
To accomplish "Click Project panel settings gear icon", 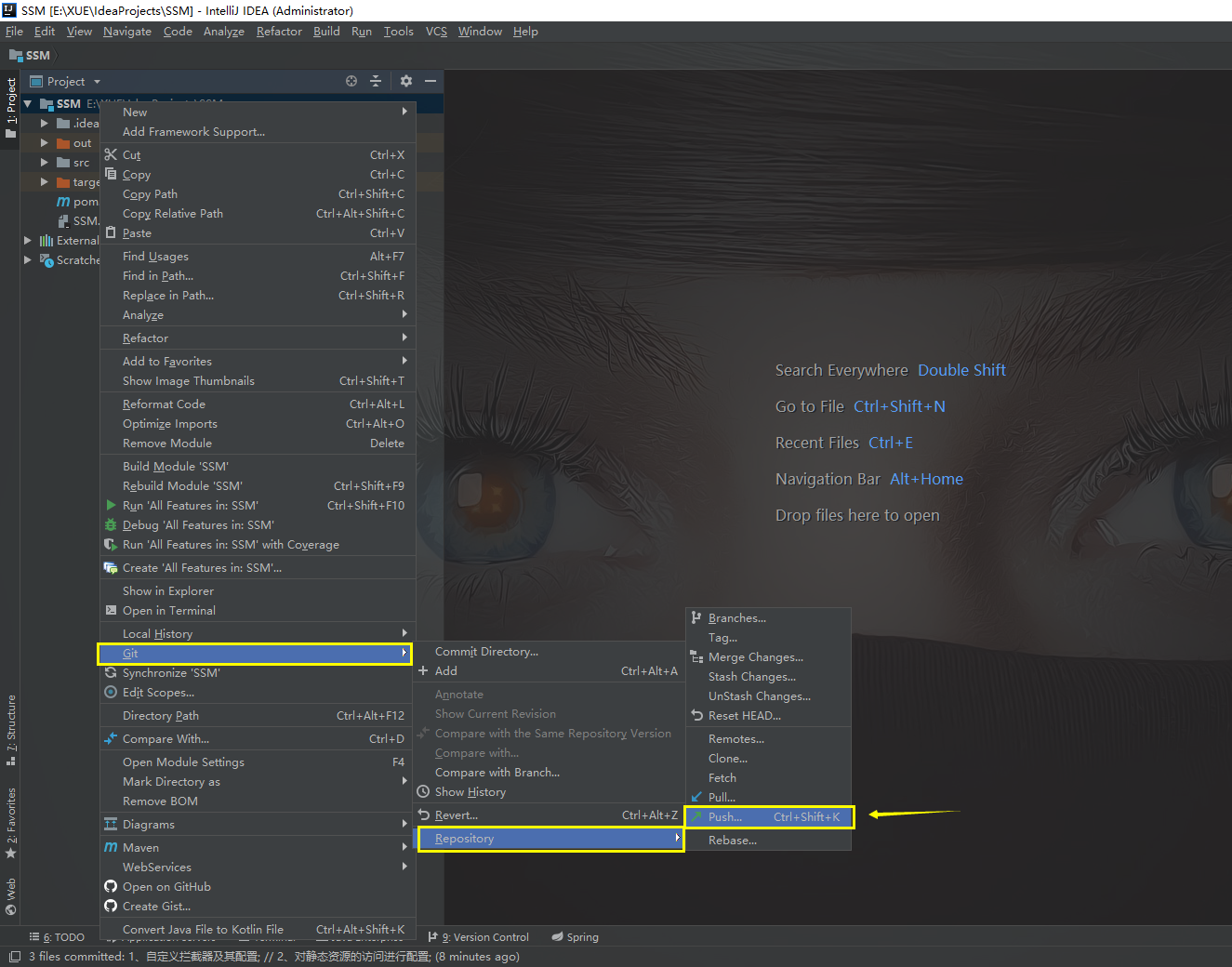I will point(406,81).
